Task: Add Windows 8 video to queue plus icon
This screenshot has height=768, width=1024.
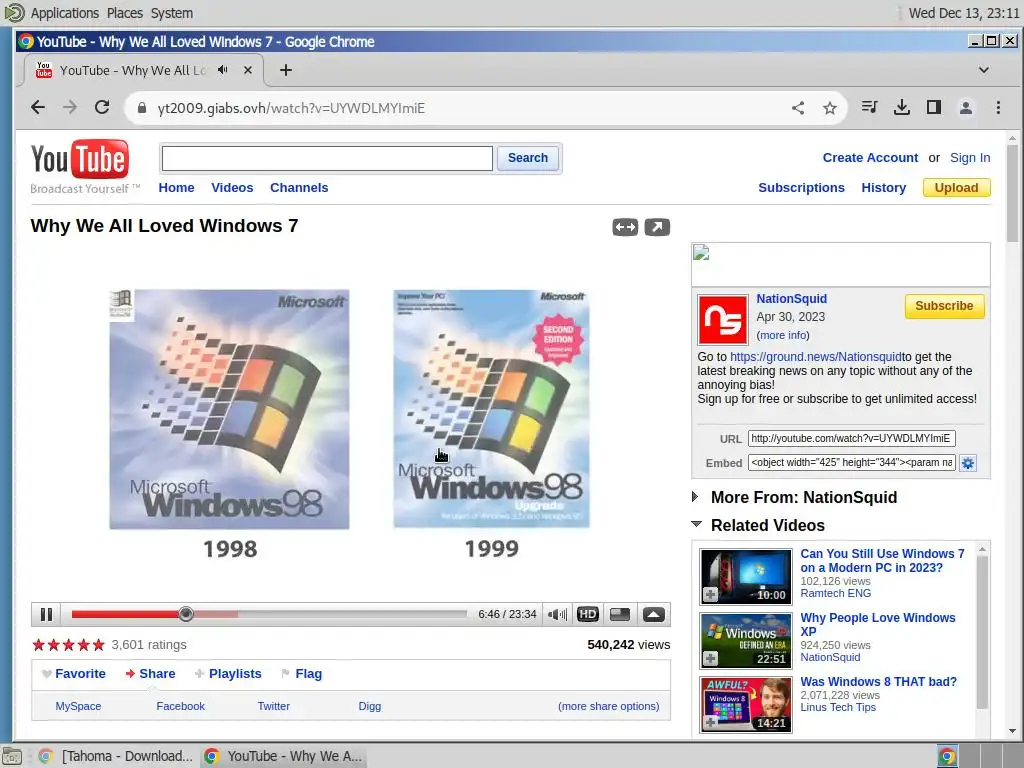Action: [711, 722]
